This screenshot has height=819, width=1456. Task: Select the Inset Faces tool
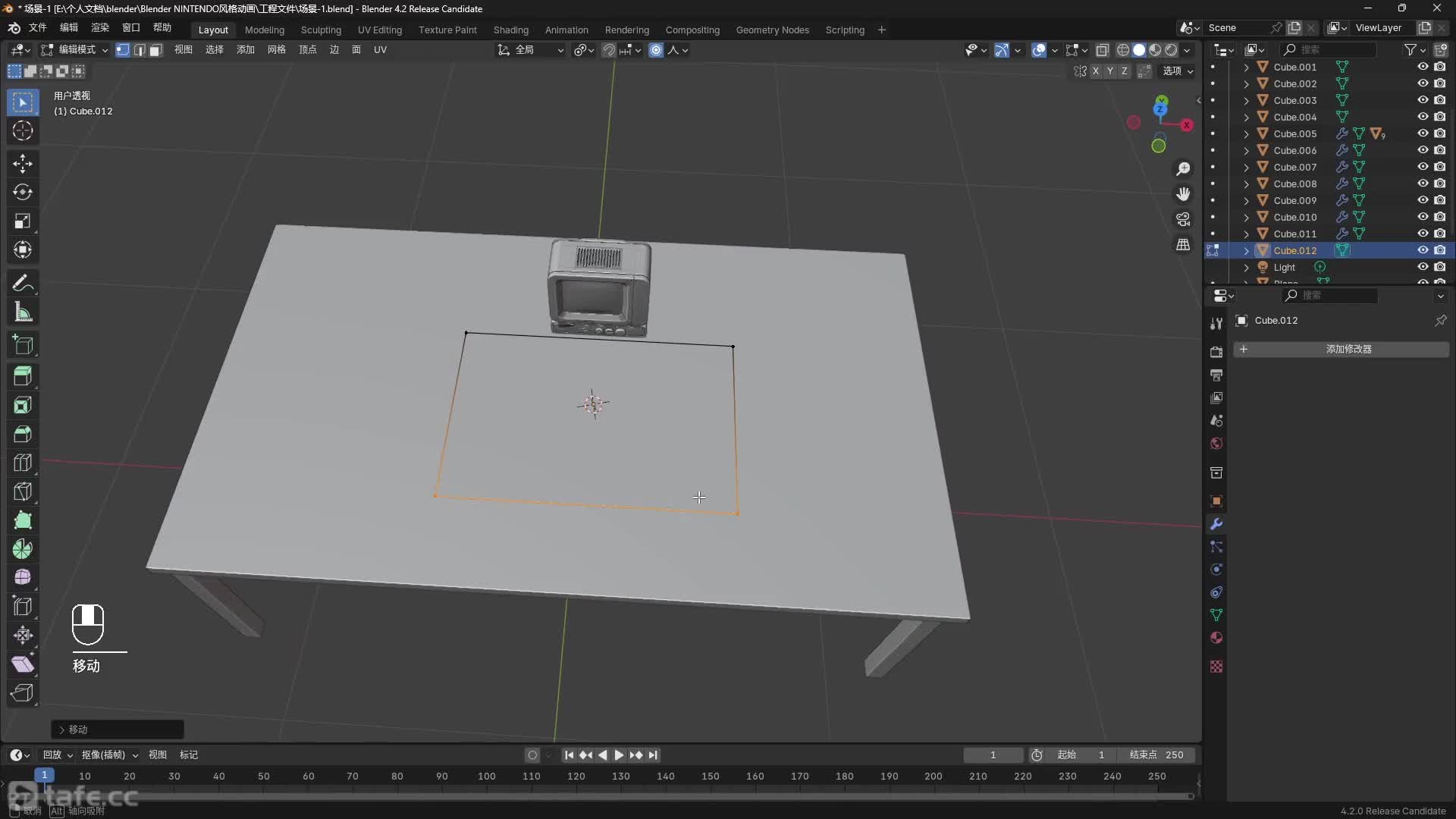tap(23, 406)
